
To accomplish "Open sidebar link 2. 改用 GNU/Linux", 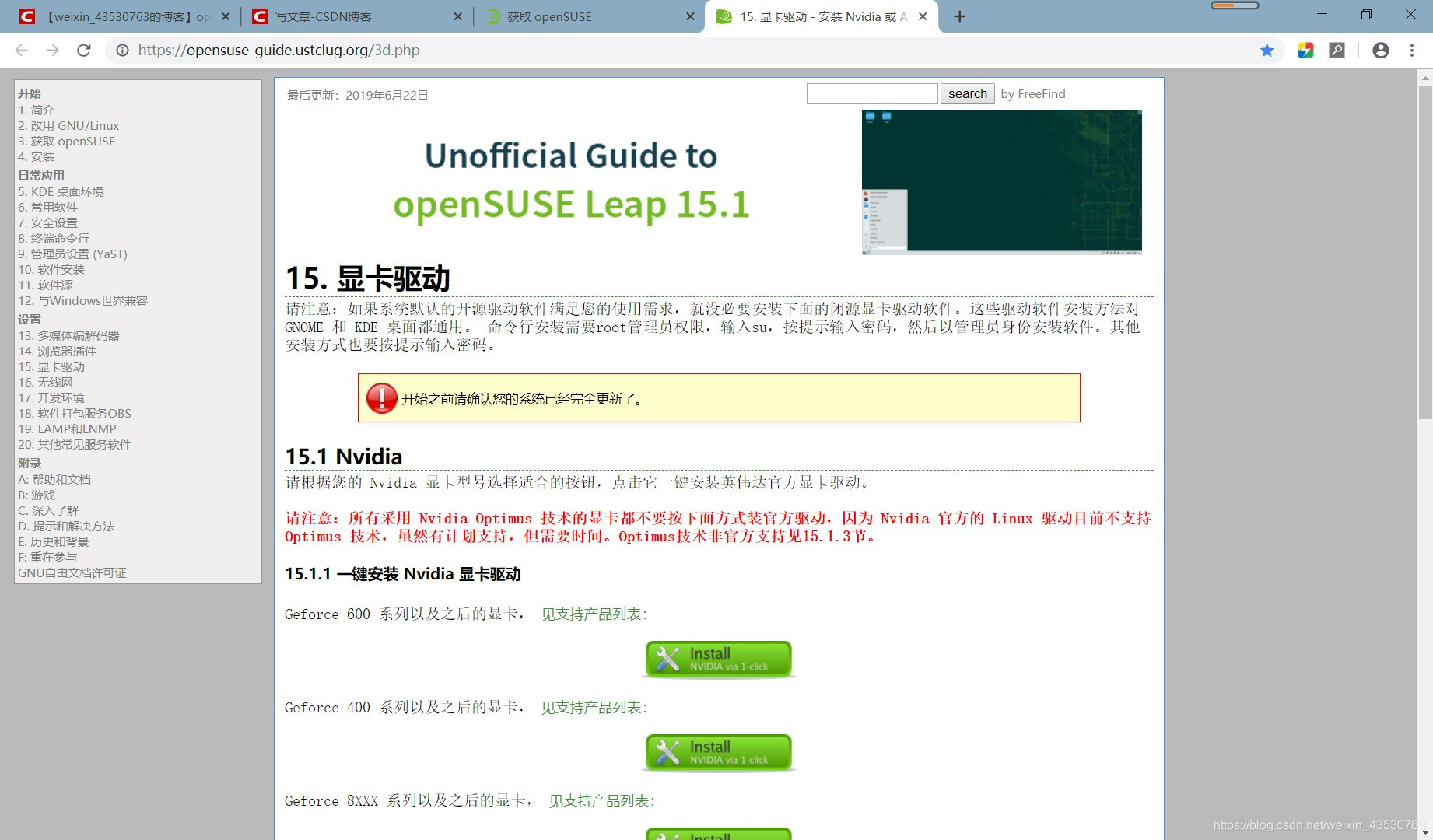I will [68, 126].
